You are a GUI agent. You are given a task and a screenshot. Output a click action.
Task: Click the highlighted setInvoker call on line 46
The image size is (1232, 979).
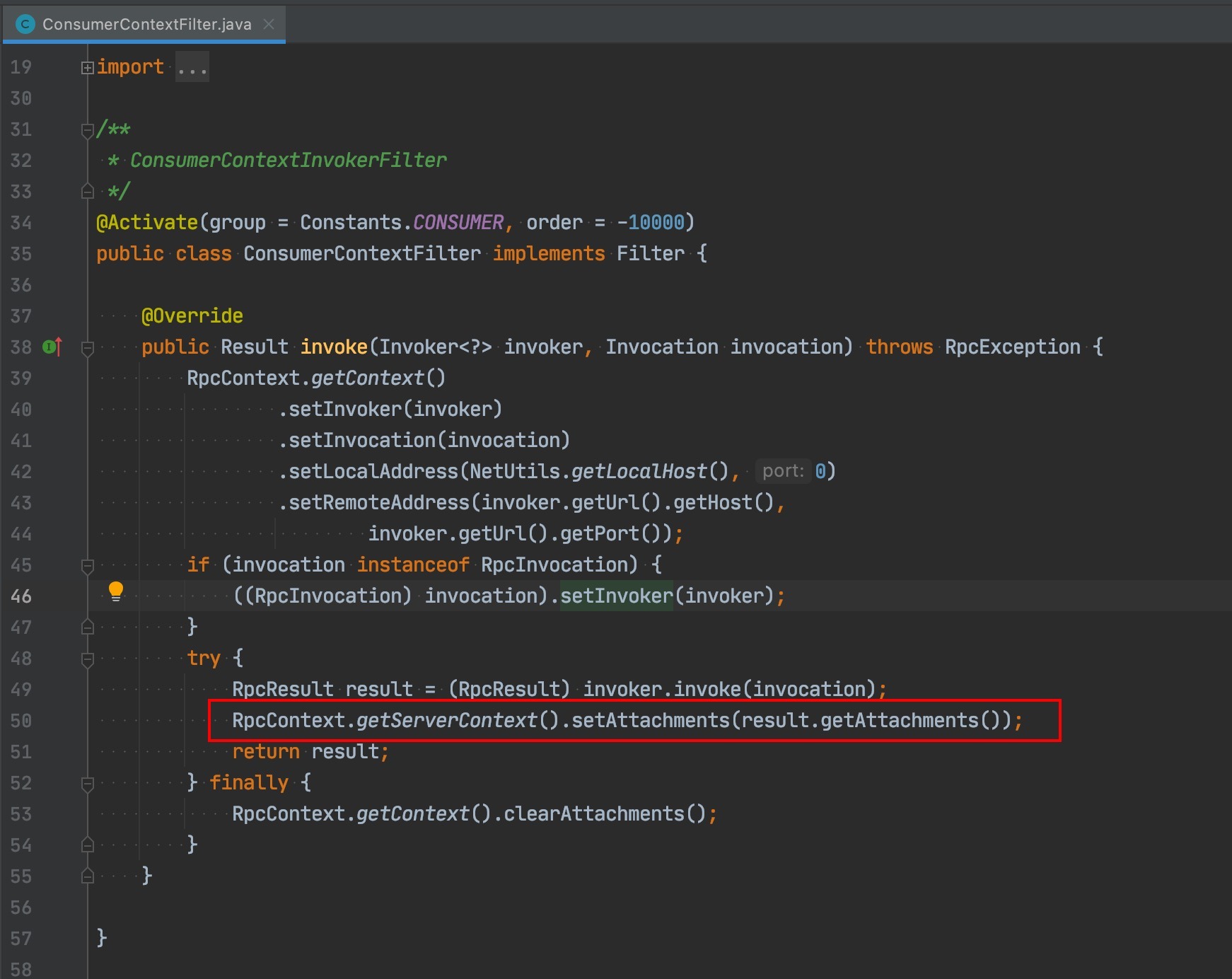pyautogui.click(x=616, y=596)
